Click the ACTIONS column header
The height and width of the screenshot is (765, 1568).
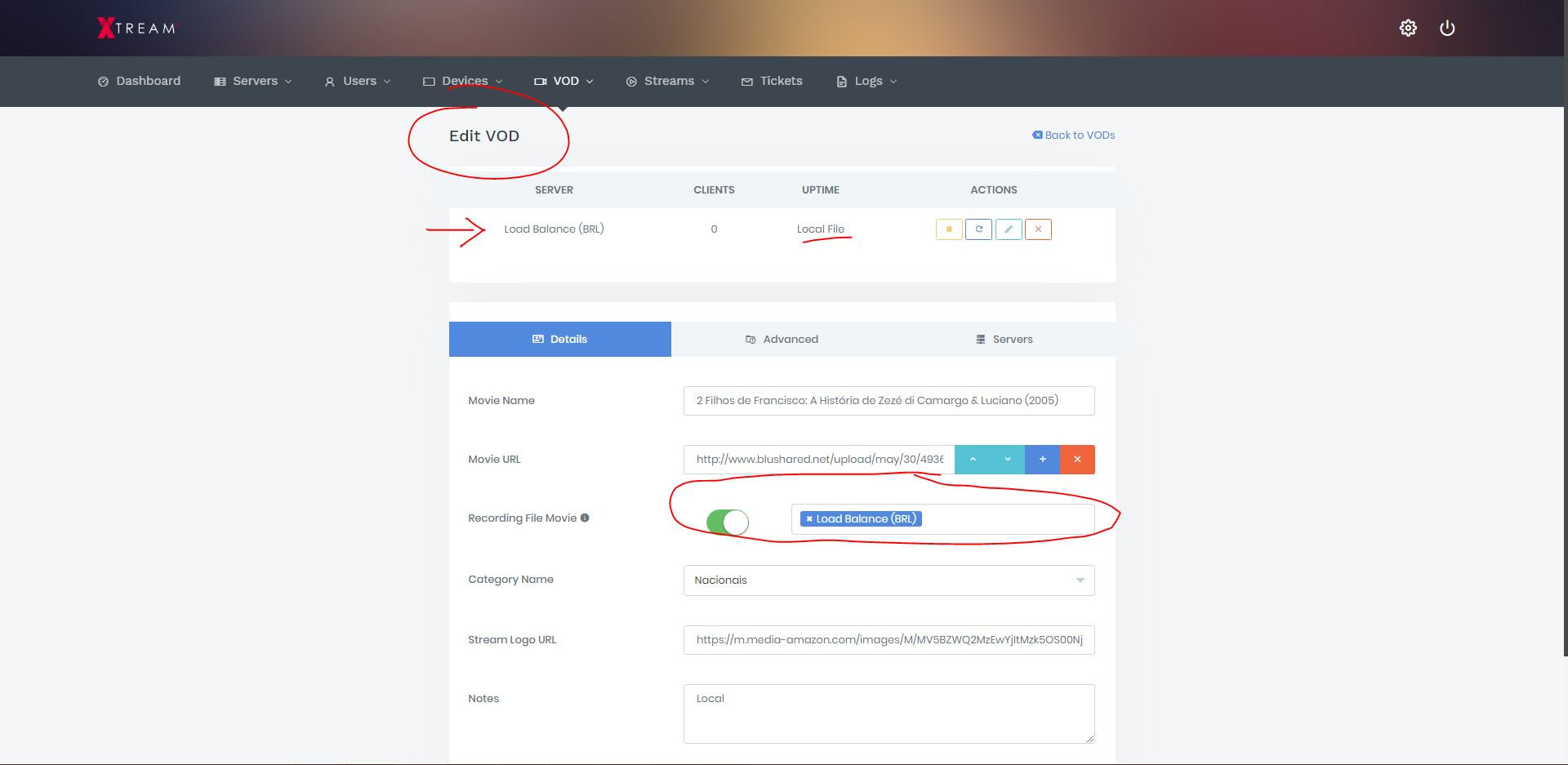[993, 190]
